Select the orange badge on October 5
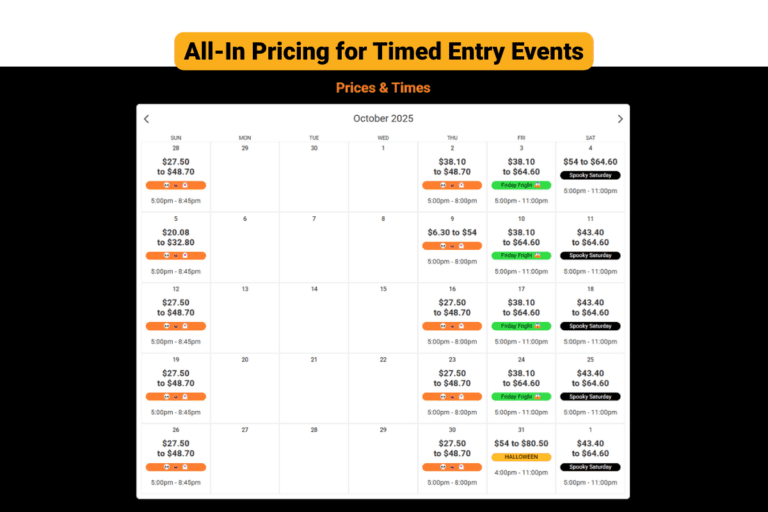The width and height of the screenshot is (768, 512). pos(176,256)
